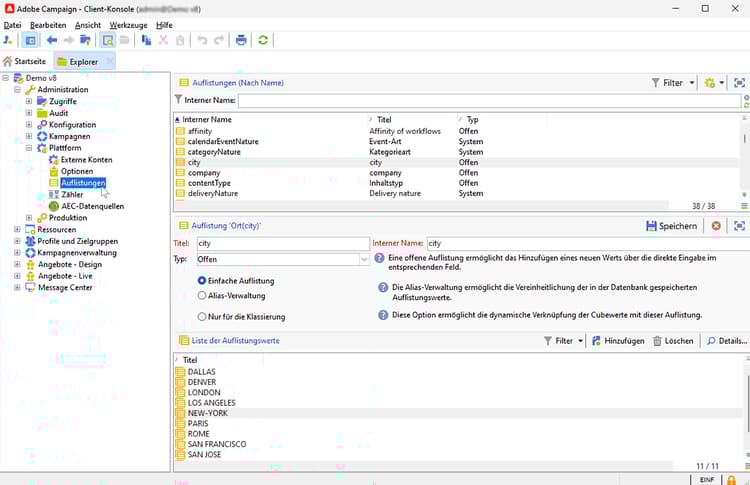Open the upper Filter dropdown arrow
Screen dimensions: 750x485
click(x=692, y=83)
